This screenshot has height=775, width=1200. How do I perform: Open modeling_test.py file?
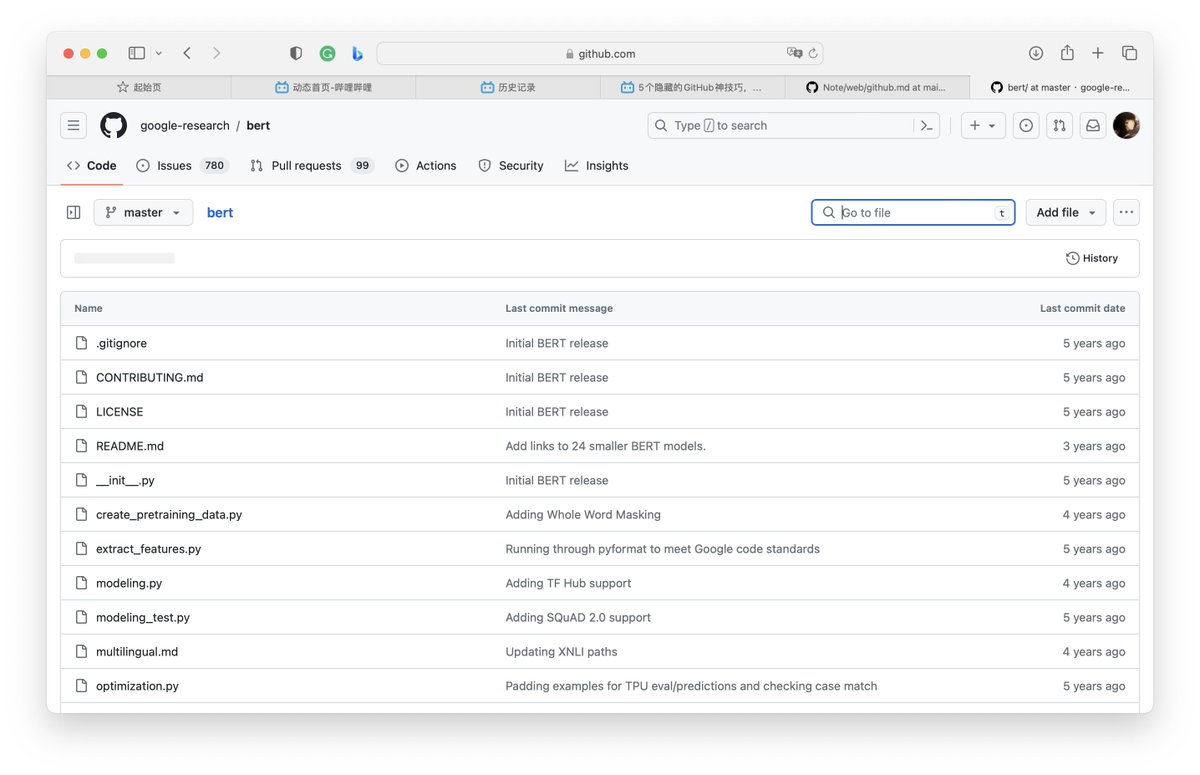143,618
